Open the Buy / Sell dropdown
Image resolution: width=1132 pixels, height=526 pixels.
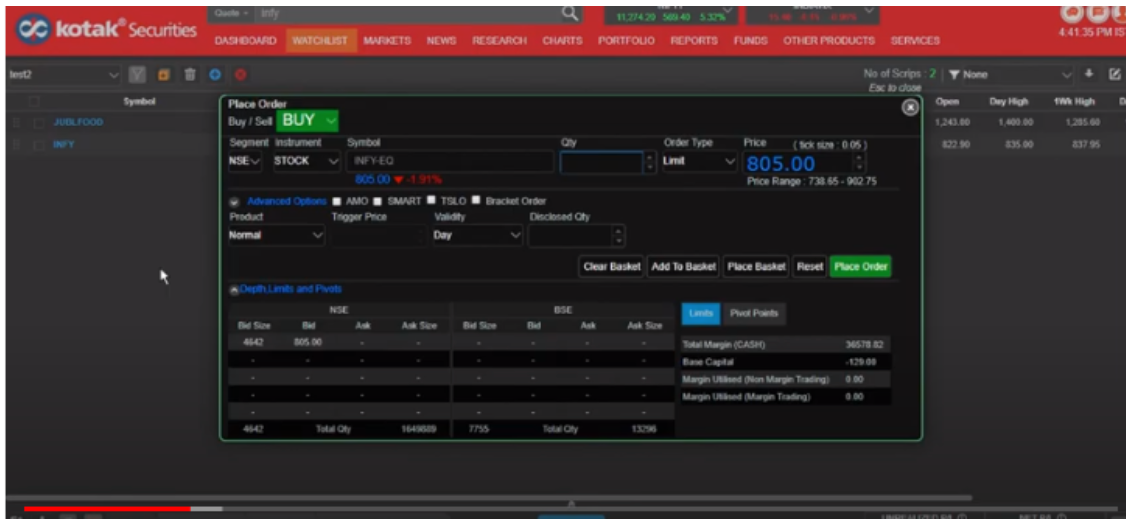pyautogui.click(x=307, y=120)
